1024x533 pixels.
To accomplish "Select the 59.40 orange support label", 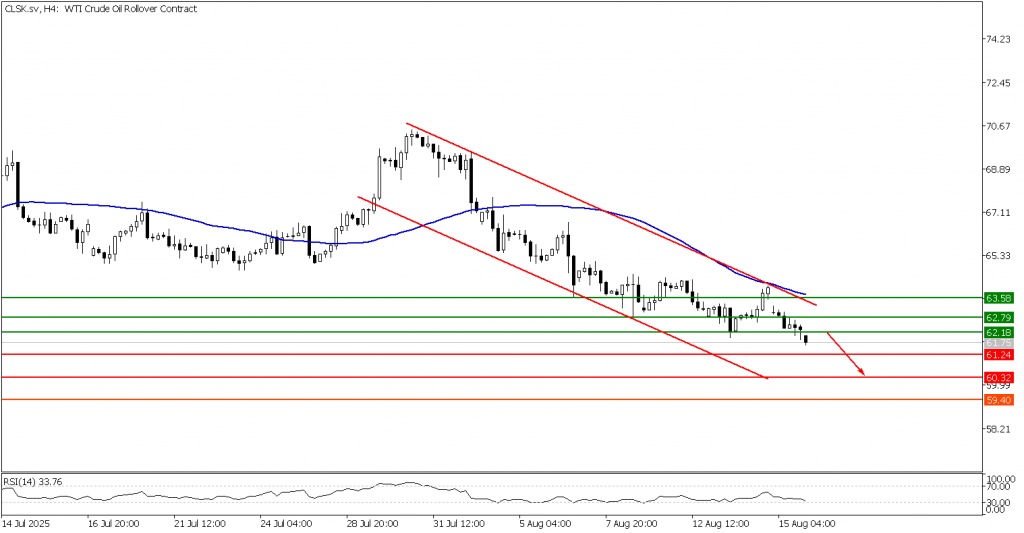I will pyautogui.click(x=999, y=400).
